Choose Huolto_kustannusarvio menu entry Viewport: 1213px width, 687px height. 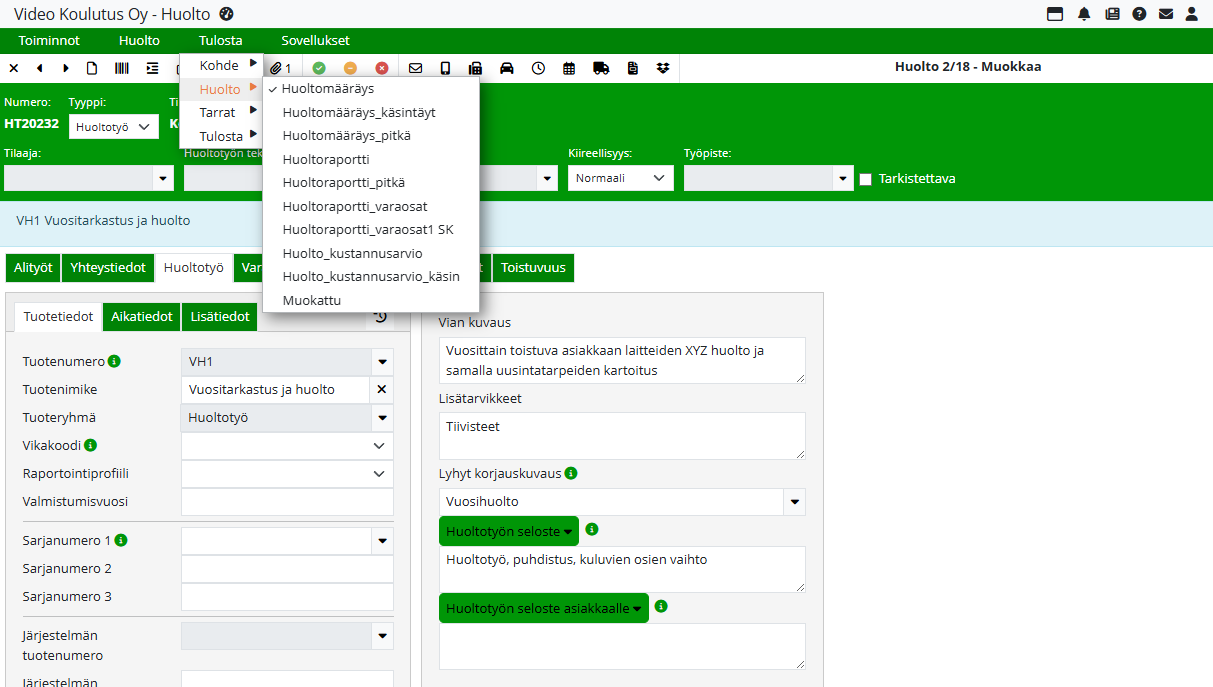tap(352, 253)
